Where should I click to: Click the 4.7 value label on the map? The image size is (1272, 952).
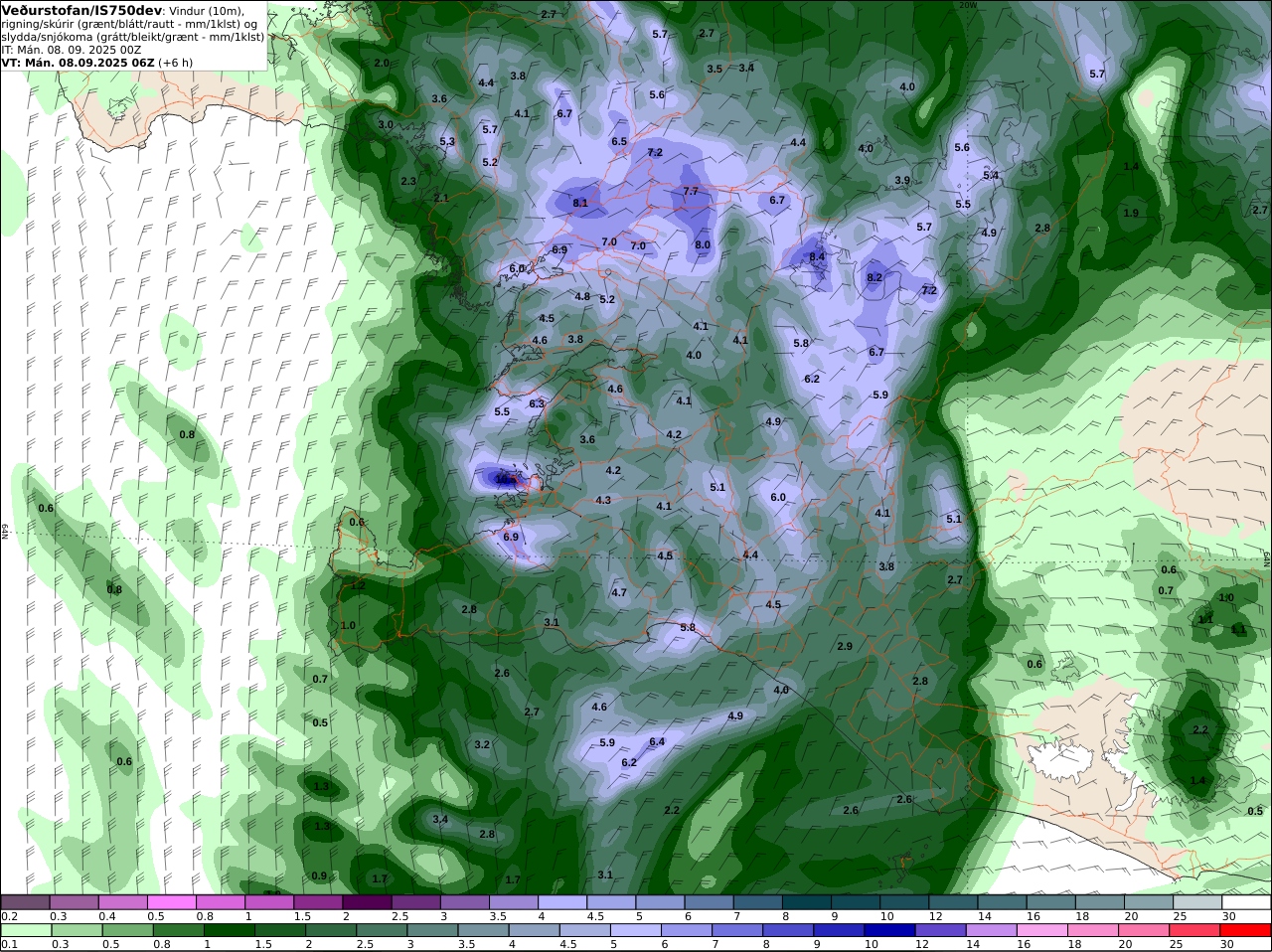(619, 592)
